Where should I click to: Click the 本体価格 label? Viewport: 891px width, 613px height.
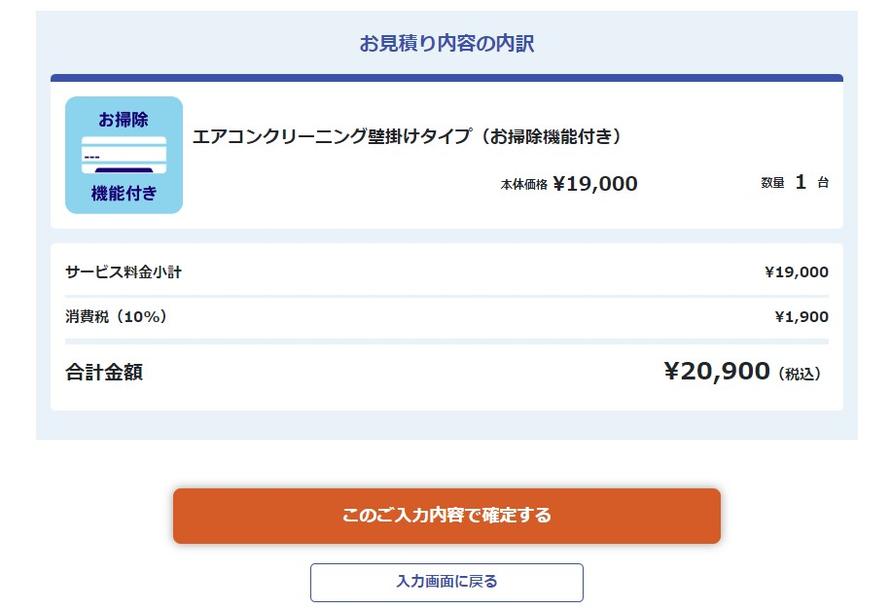(x=524, y=185)
